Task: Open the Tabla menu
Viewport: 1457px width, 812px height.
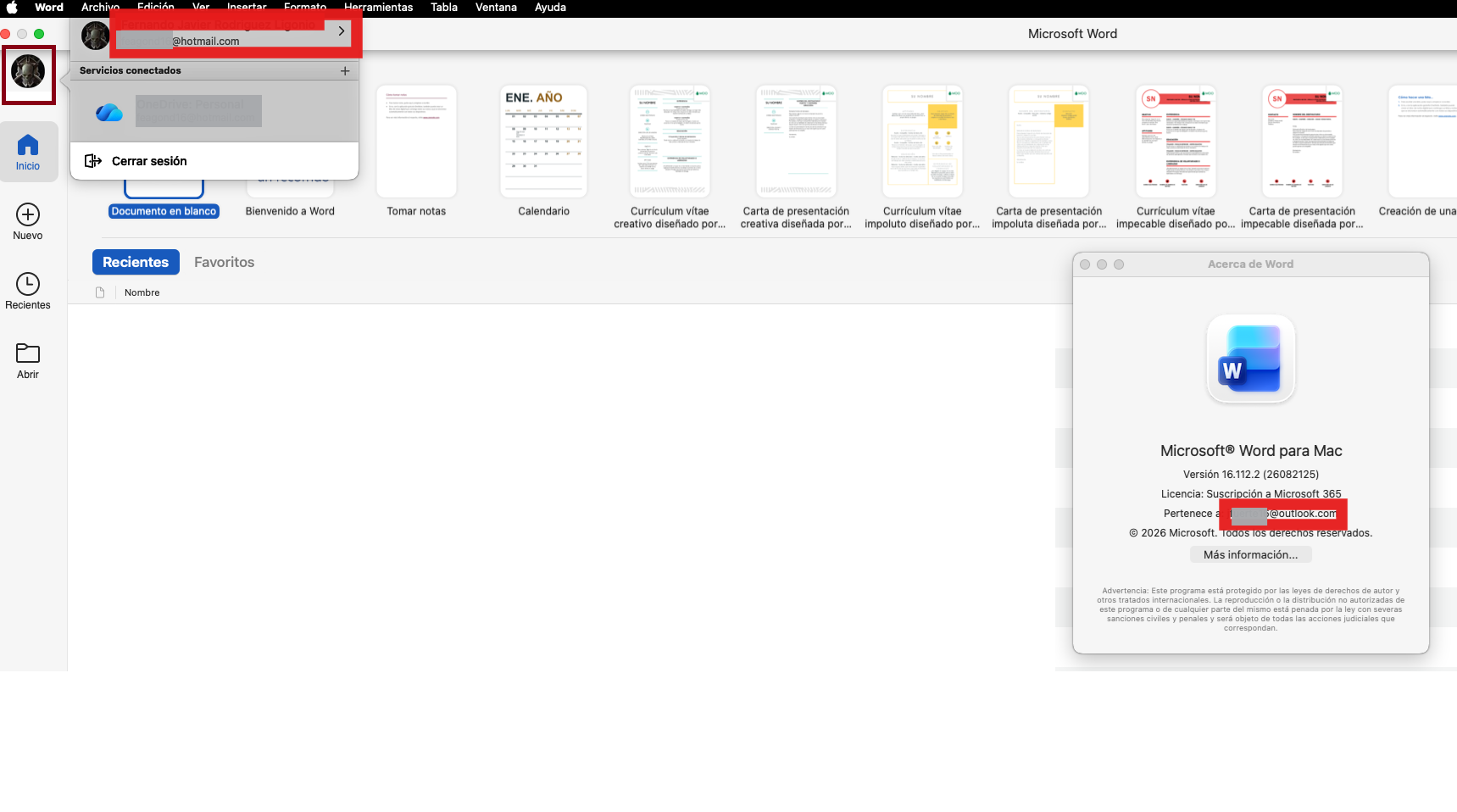Action: click(444, 8)
